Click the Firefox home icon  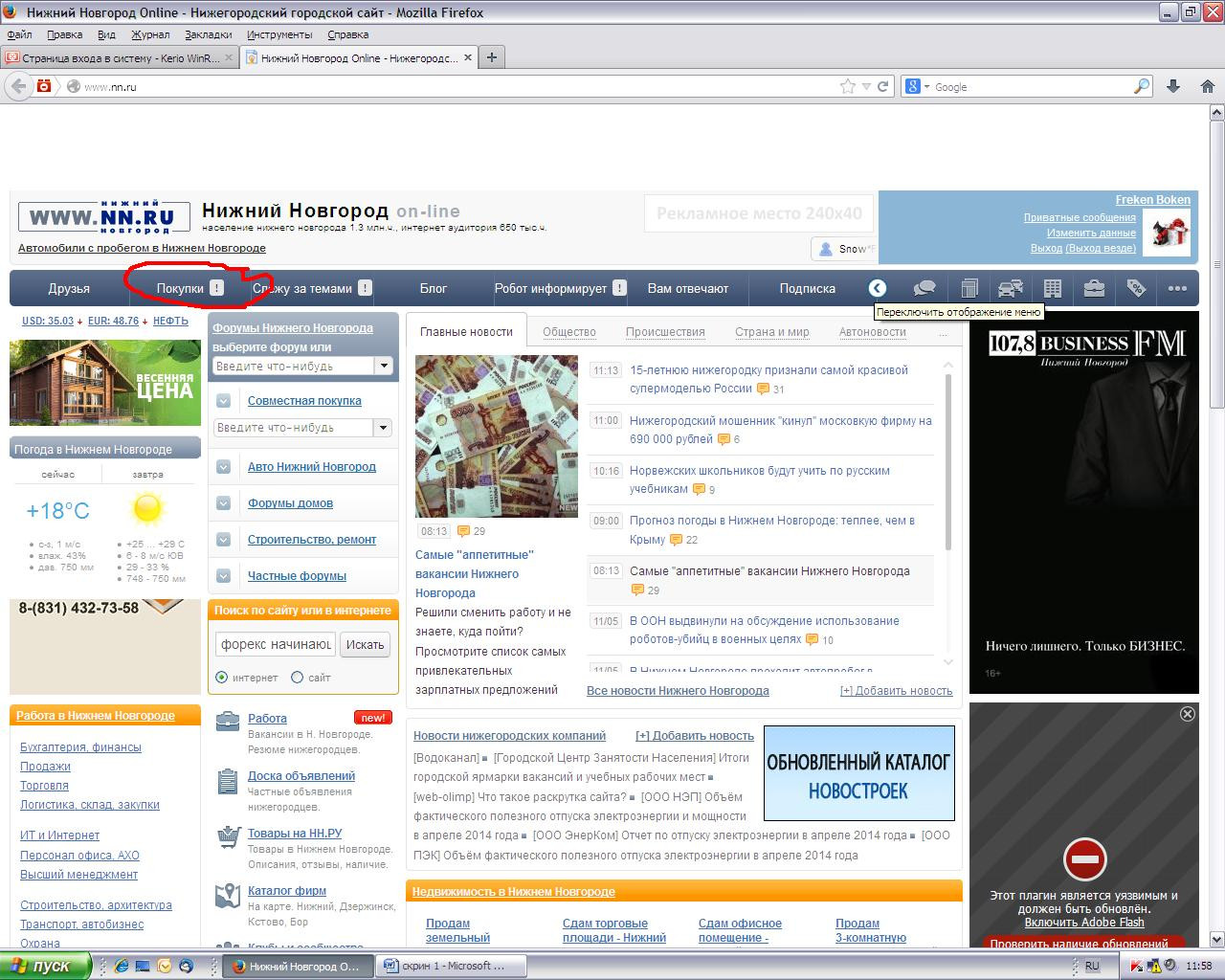point(1207,86)
